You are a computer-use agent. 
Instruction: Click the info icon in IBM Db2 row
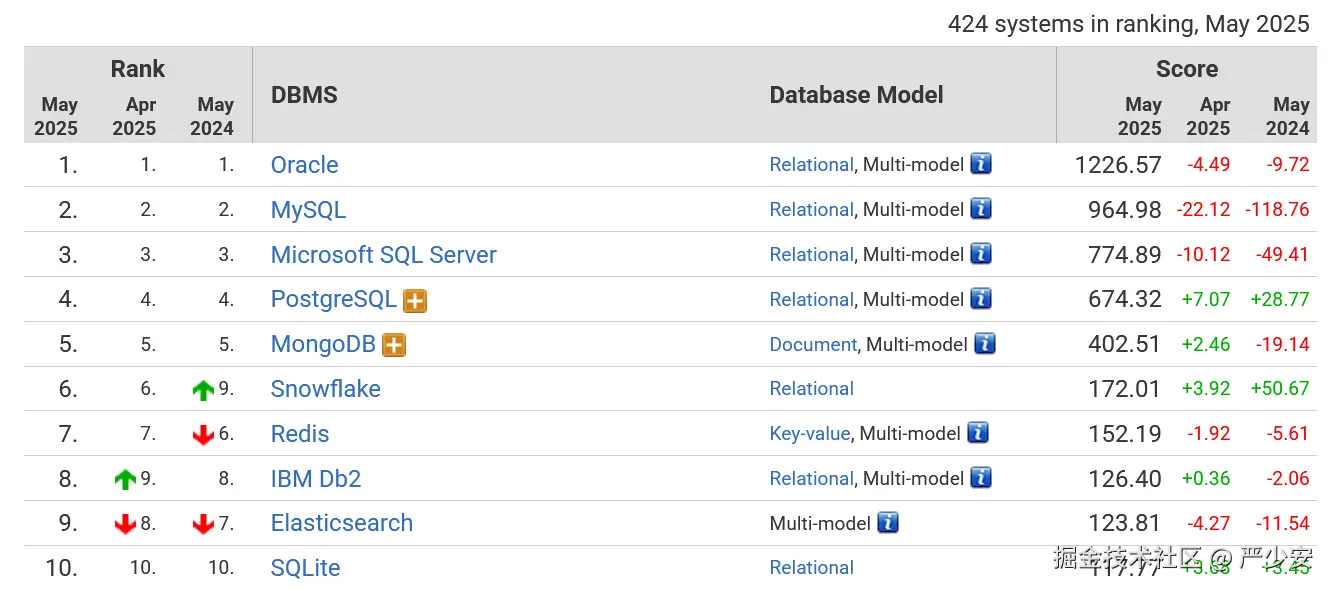coord(981,478)
